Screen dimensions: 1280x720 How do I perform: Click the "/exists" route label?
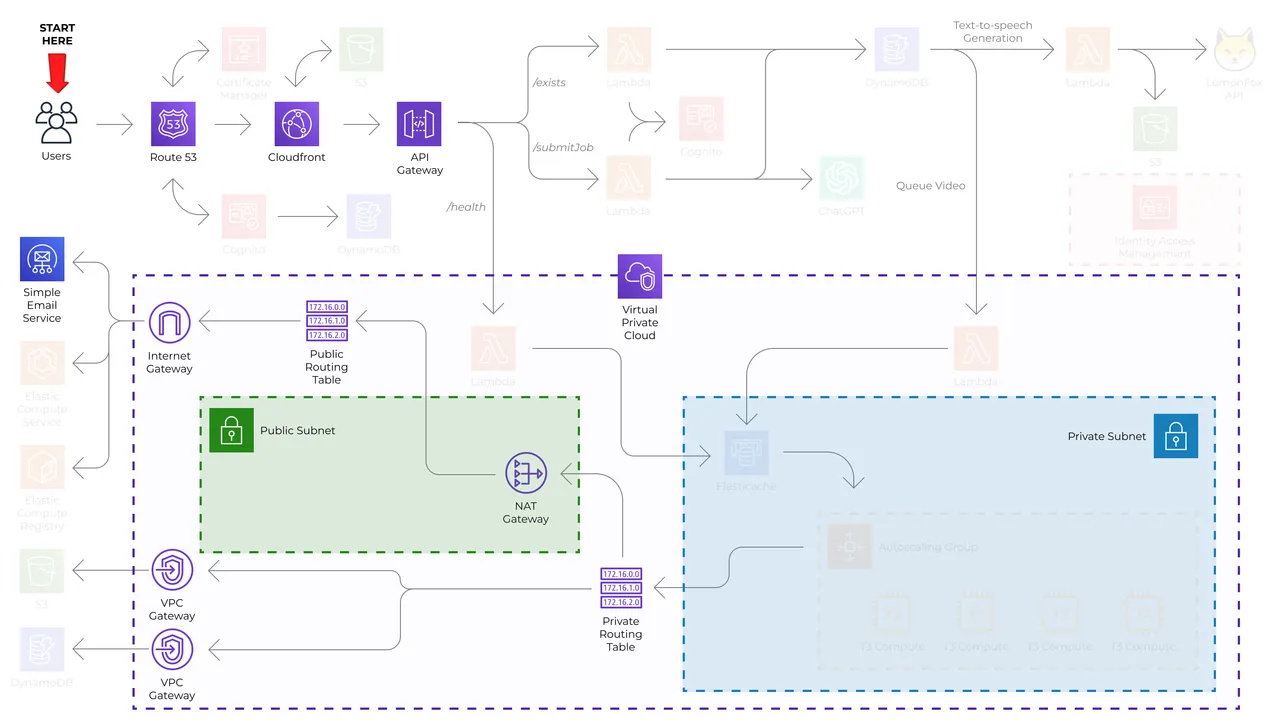point(549,83)
